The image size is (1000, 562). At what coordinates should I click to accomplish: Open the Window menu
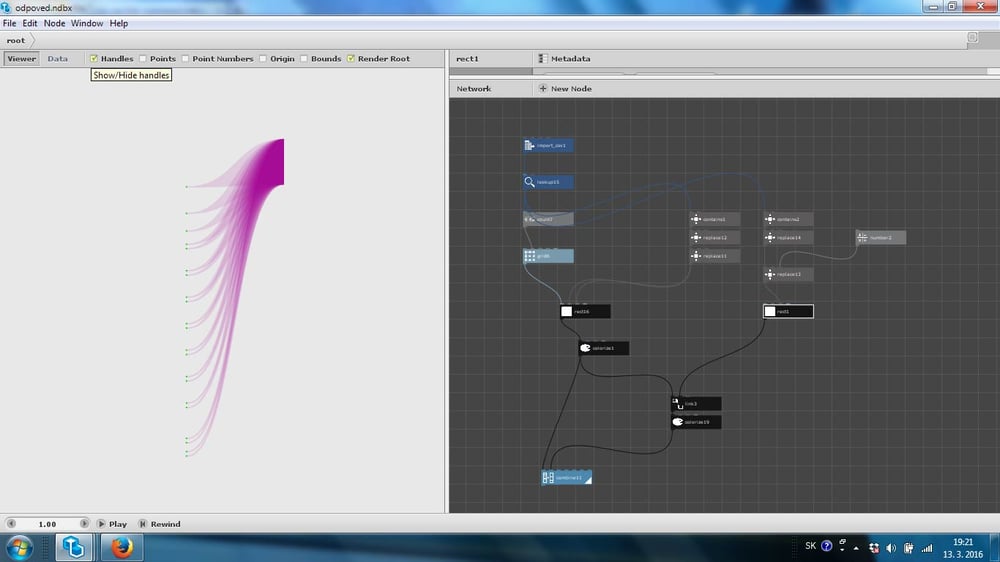(87, 23)
